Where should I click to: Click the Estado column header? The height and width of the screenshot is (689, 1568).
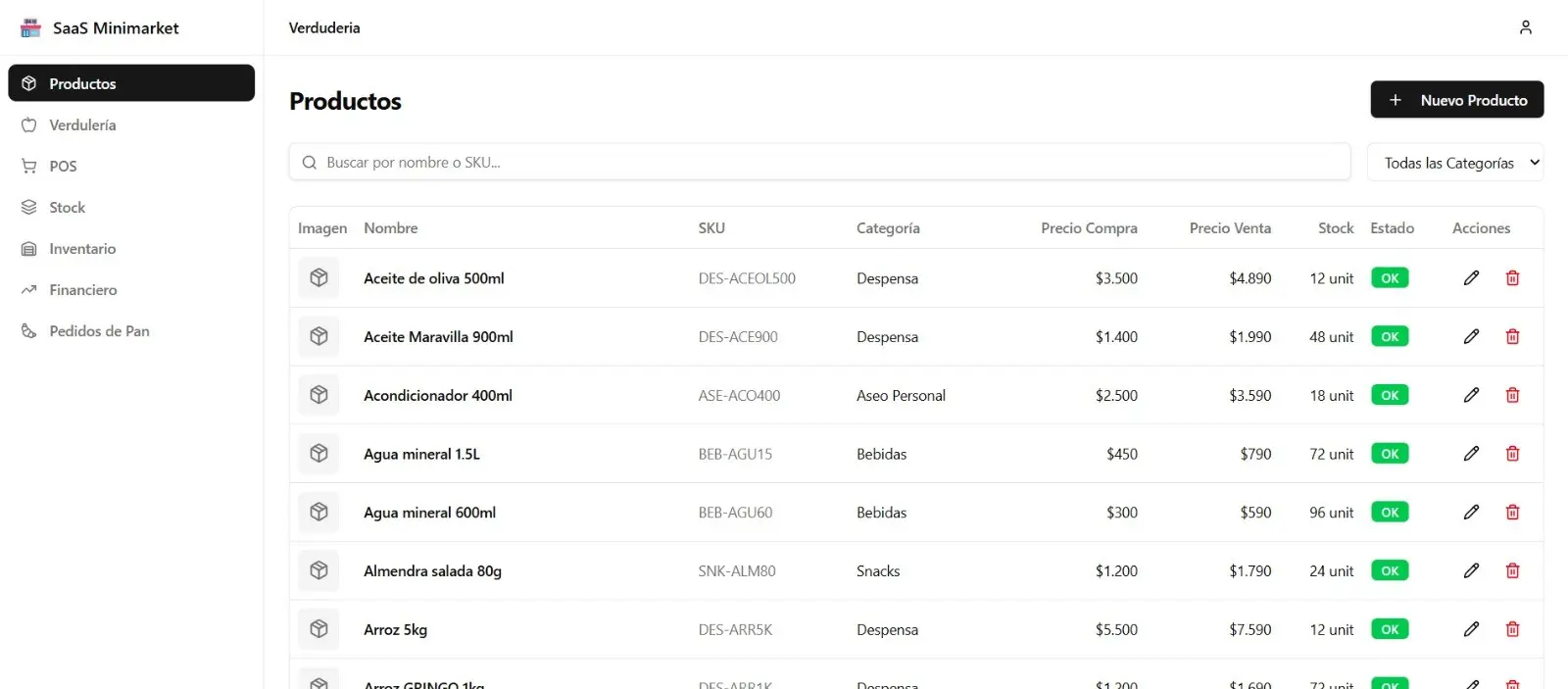[x=1392, y=227]
